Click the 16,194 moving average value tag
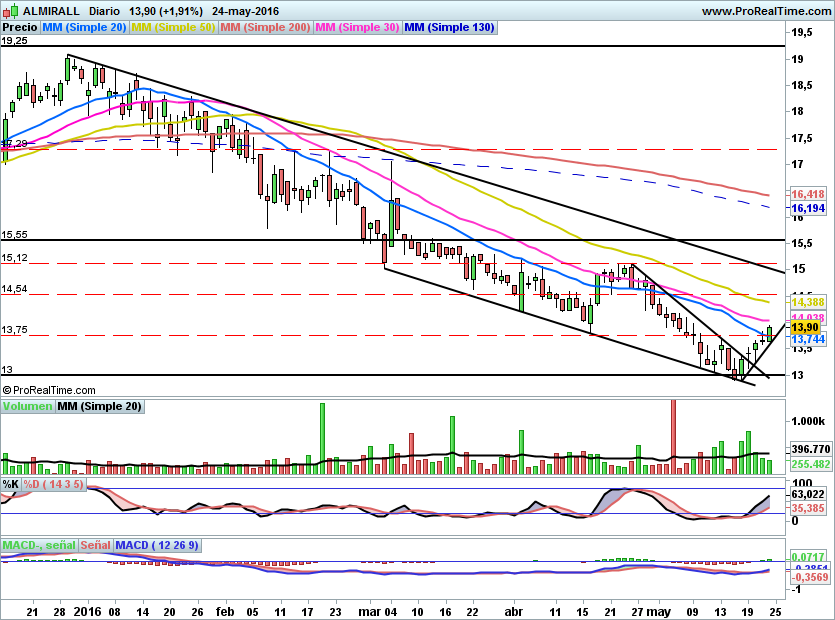 808,208
